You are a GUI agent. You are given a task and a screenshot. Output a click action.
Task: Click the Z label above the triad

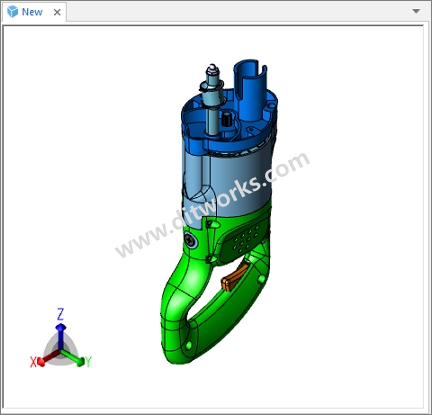pos(60,314)
